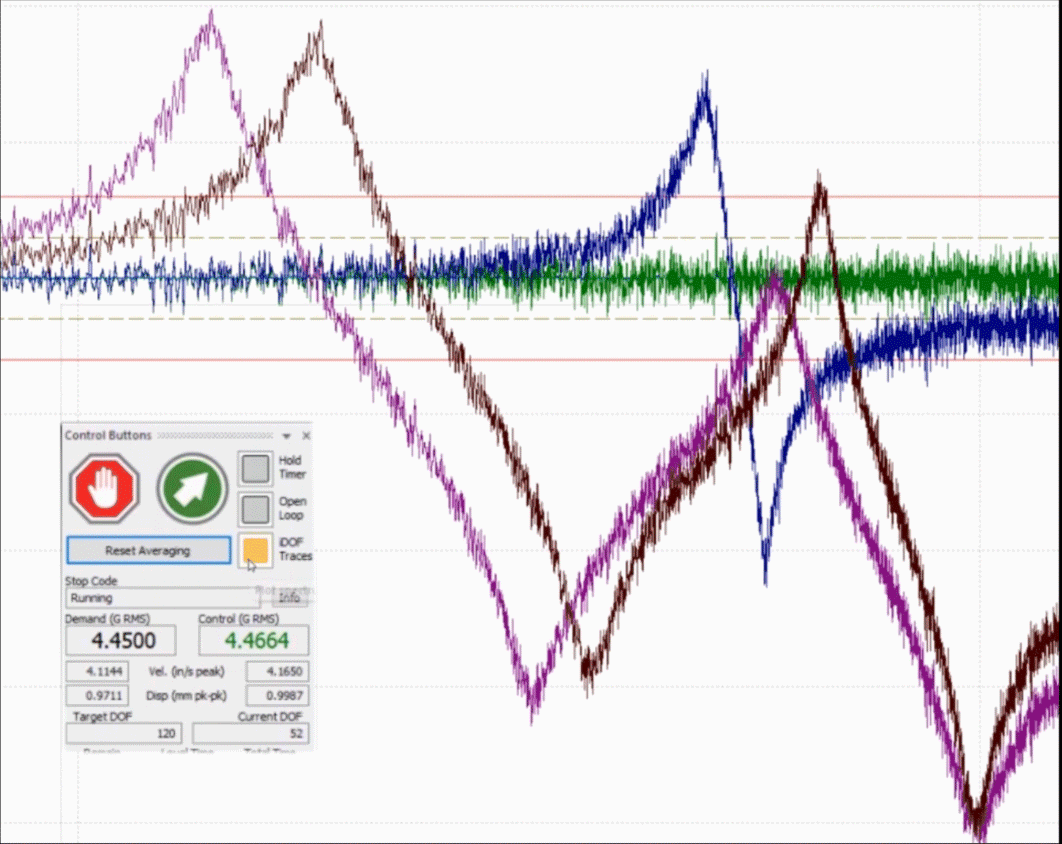Click Reset Averaging button

click(x=148, y=550)
